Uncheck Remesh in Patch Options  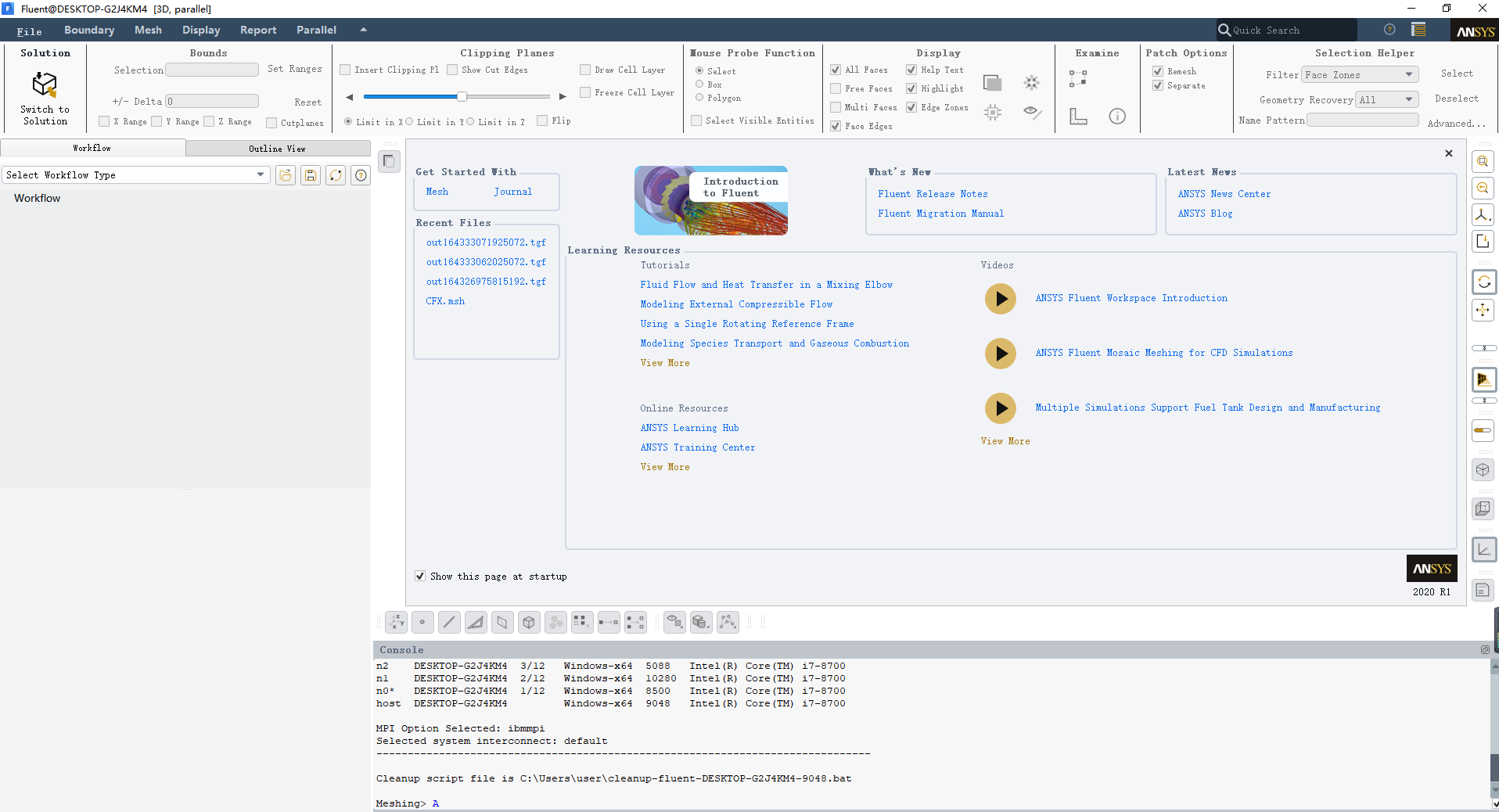1158,71
